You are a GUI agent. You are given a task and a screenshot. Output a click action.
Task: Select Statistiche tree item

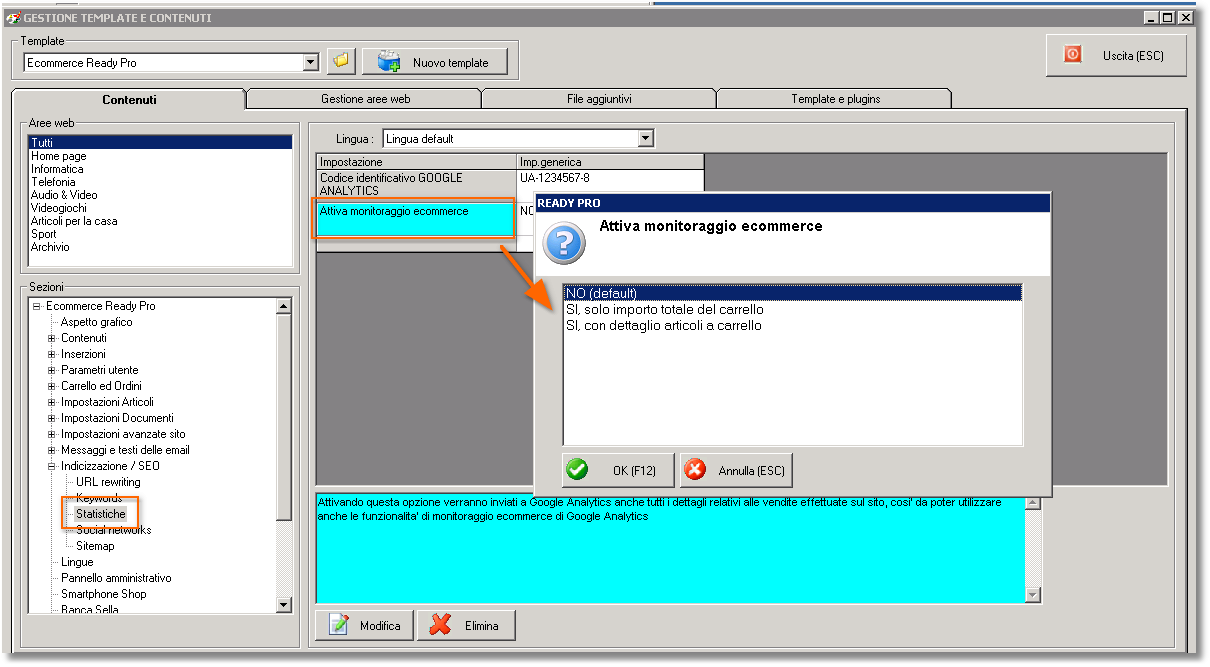tap(101, 514)
